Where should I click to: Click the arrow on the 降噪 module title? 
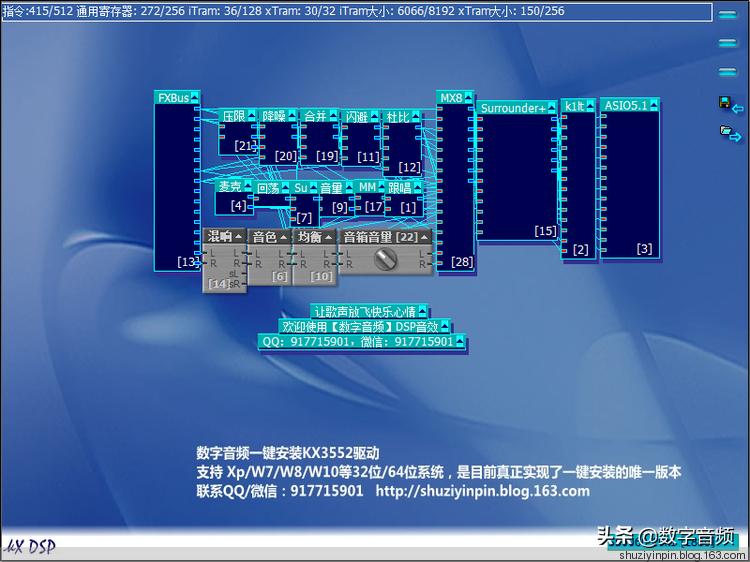[292, 115]
